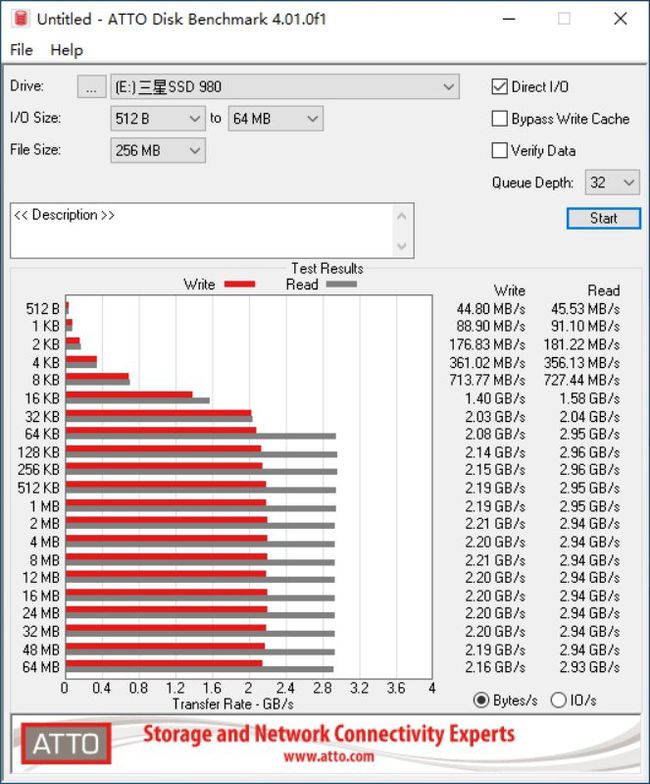Click the 1.58 GB/s read value
Viewport: 650px width, 784px height.
pyautogui.click(x=590, y=398)
